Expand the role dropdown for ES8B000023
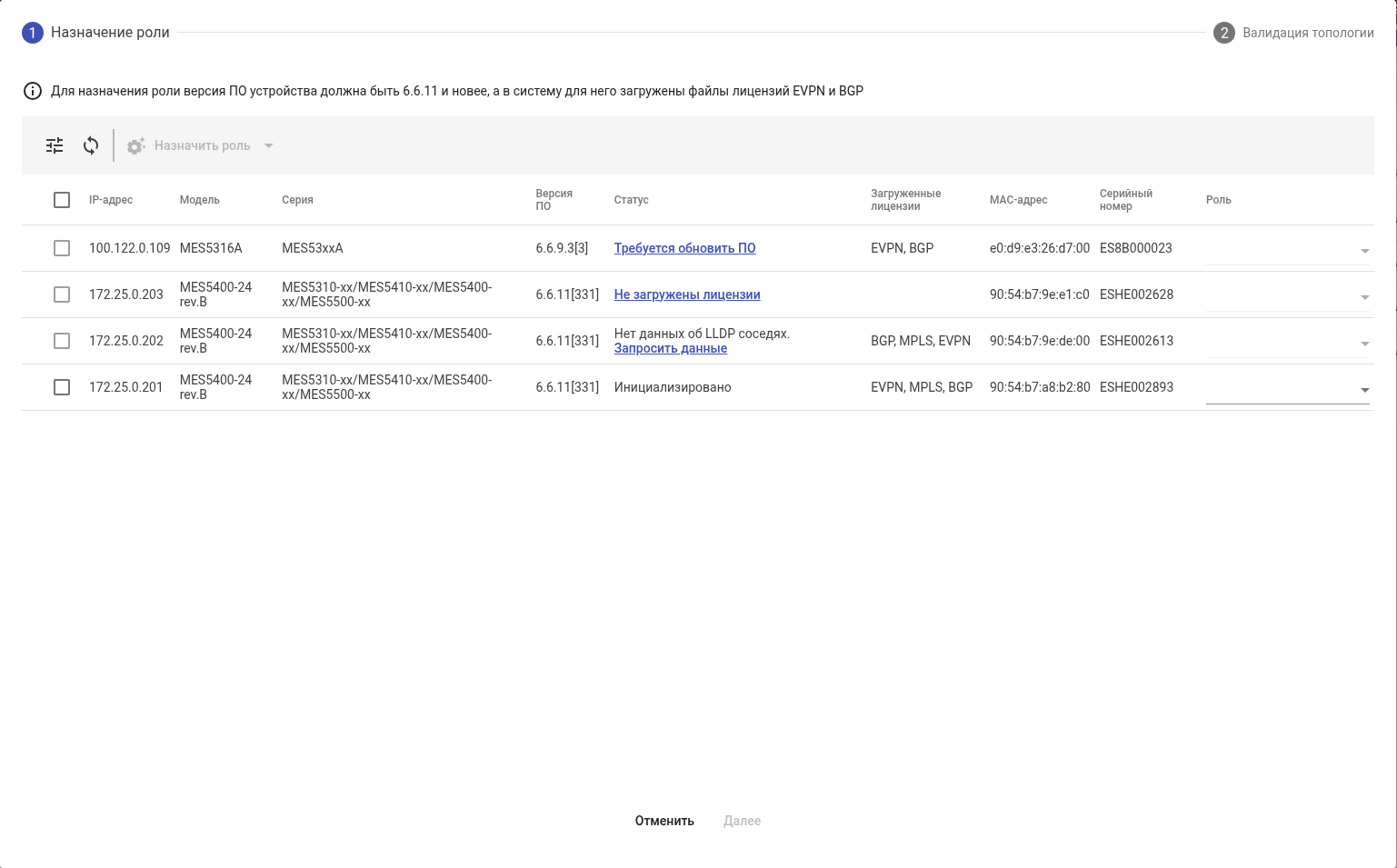This screenshot has width=1397, height=868. coord(1364,251)
